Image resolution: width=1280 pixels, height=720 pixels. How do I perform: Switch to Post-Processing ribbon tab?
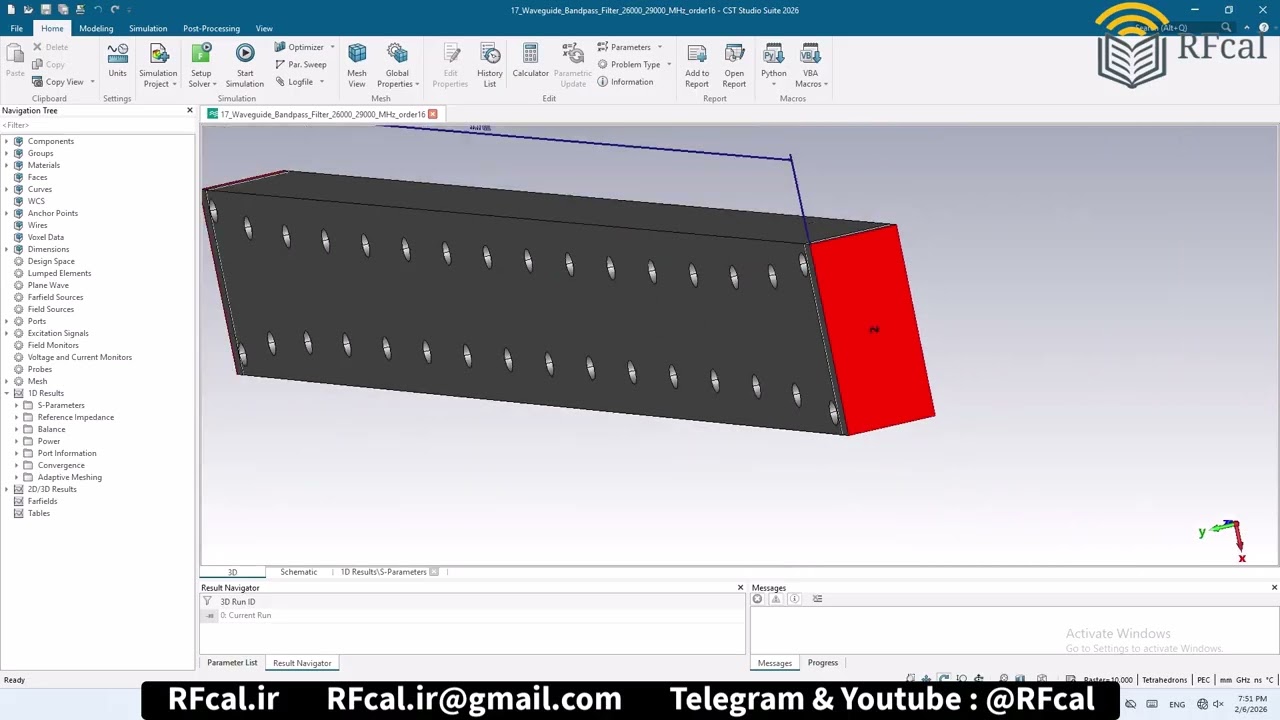pyautogui.click(x=211, y=28)
